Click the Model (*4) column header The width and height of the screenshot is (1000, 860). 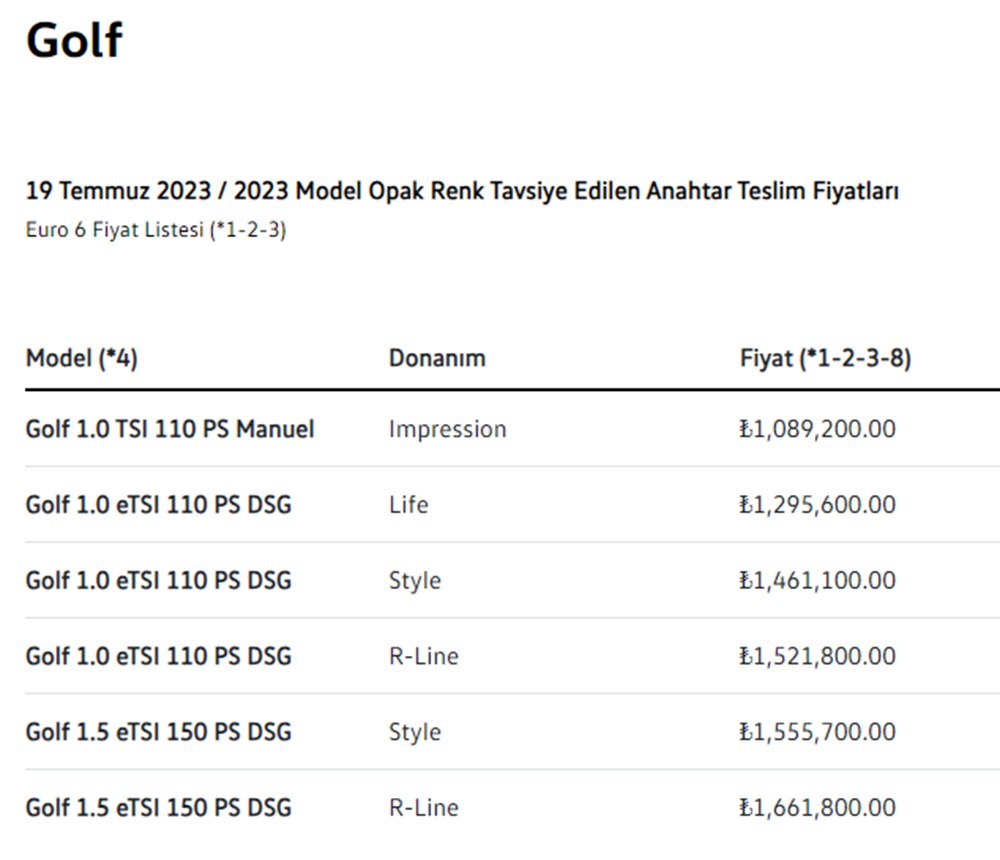[82, 358]
